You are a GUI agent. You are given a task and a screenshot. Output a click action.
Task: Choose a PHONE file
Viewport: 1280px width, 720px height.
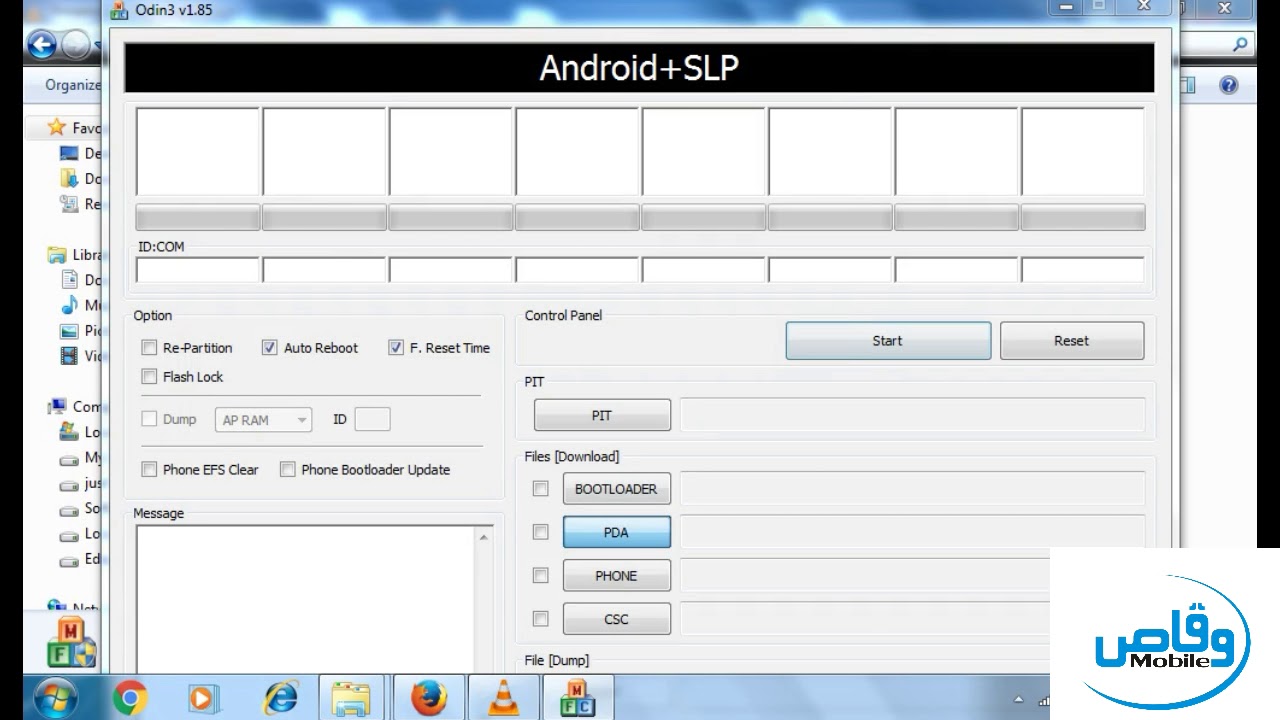point(616,575)
